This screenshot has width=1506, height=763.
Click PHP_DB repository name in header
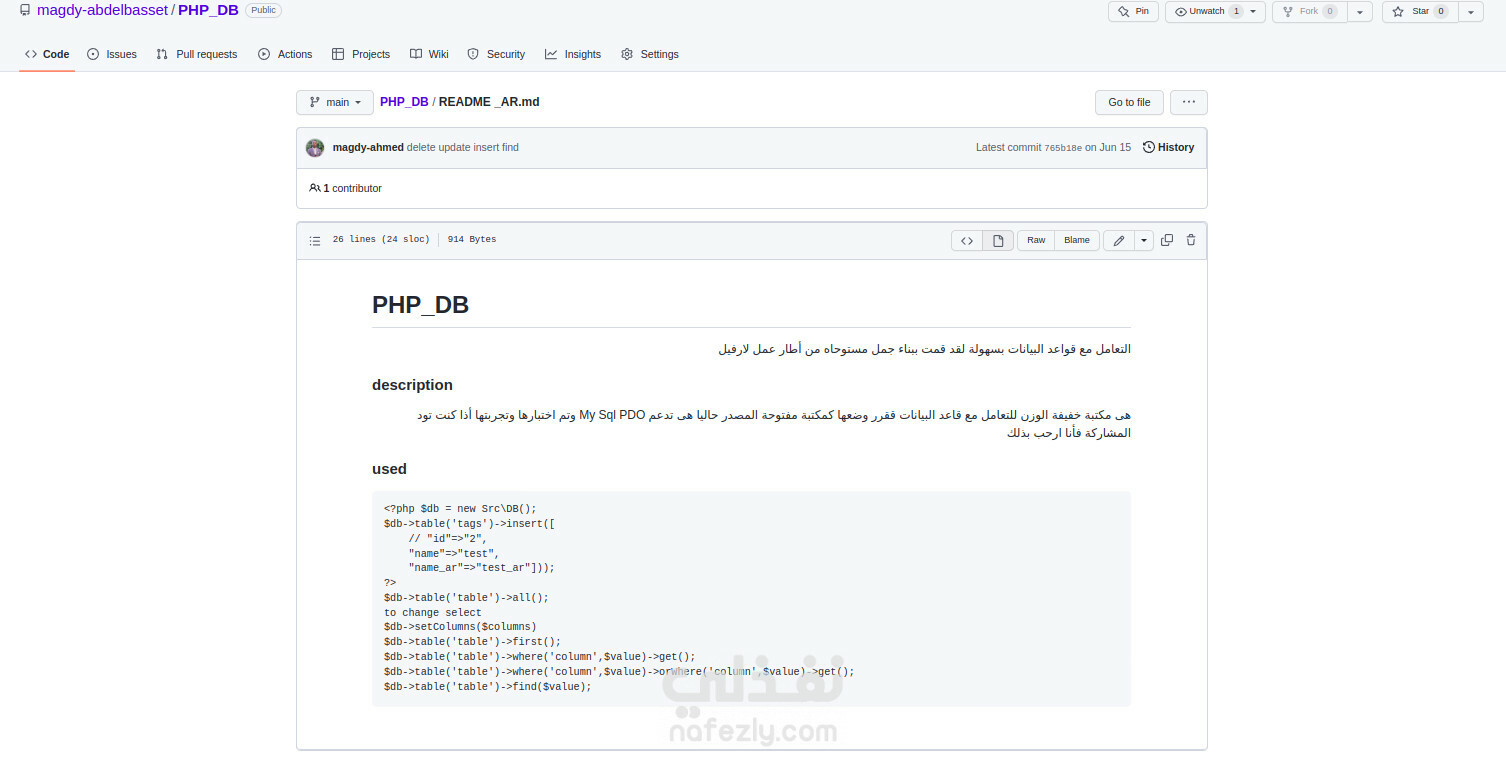tap(208, 10)
